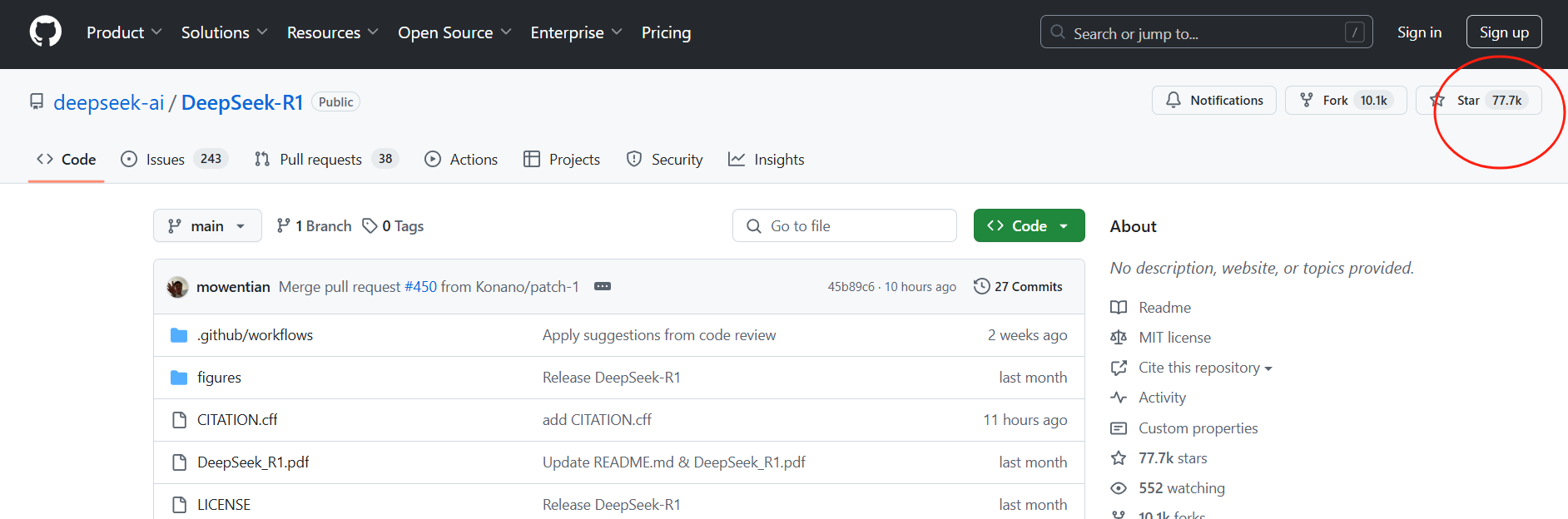The image size is (1568, 519).
Task: Open 'Update README.md & DeepSeek_R1.pdf' commit message
Action: pos(674,462)
